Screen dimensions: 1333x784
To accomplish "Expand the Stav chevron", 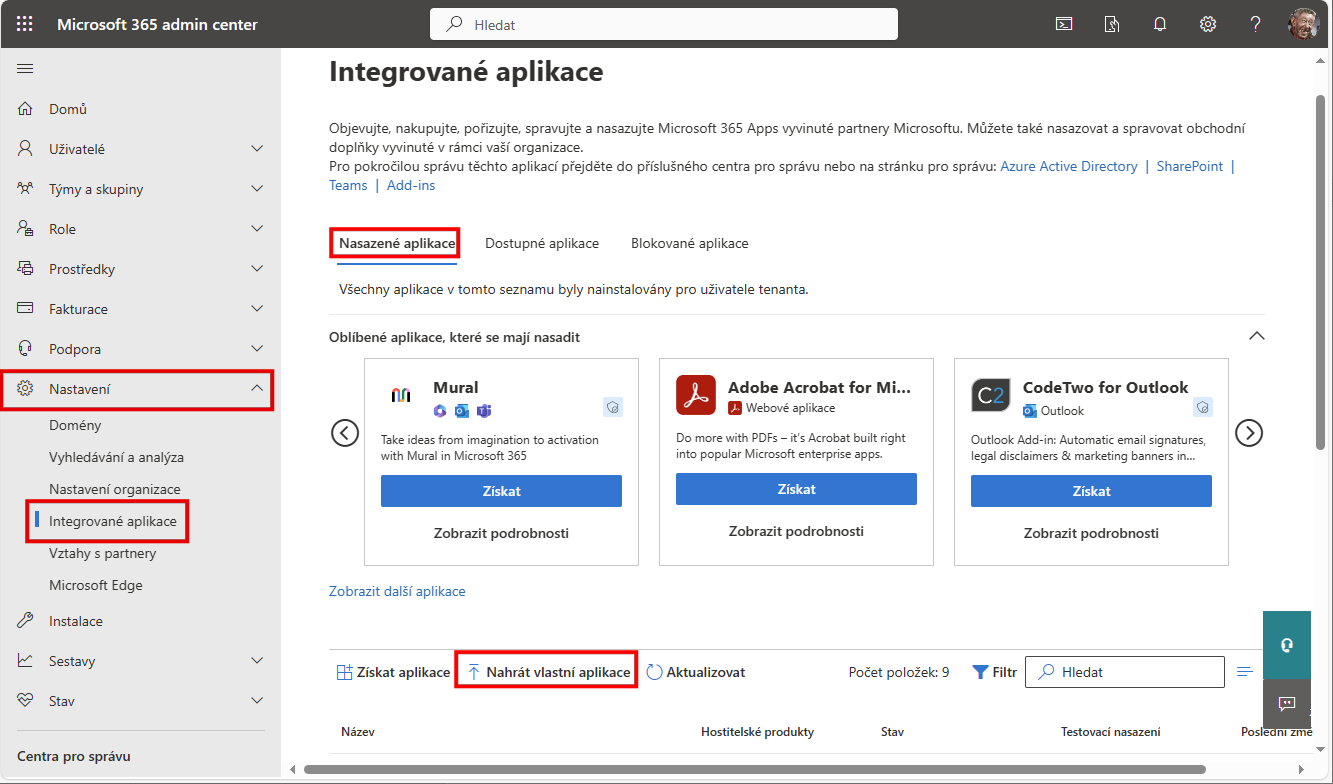I will point(257,701).
